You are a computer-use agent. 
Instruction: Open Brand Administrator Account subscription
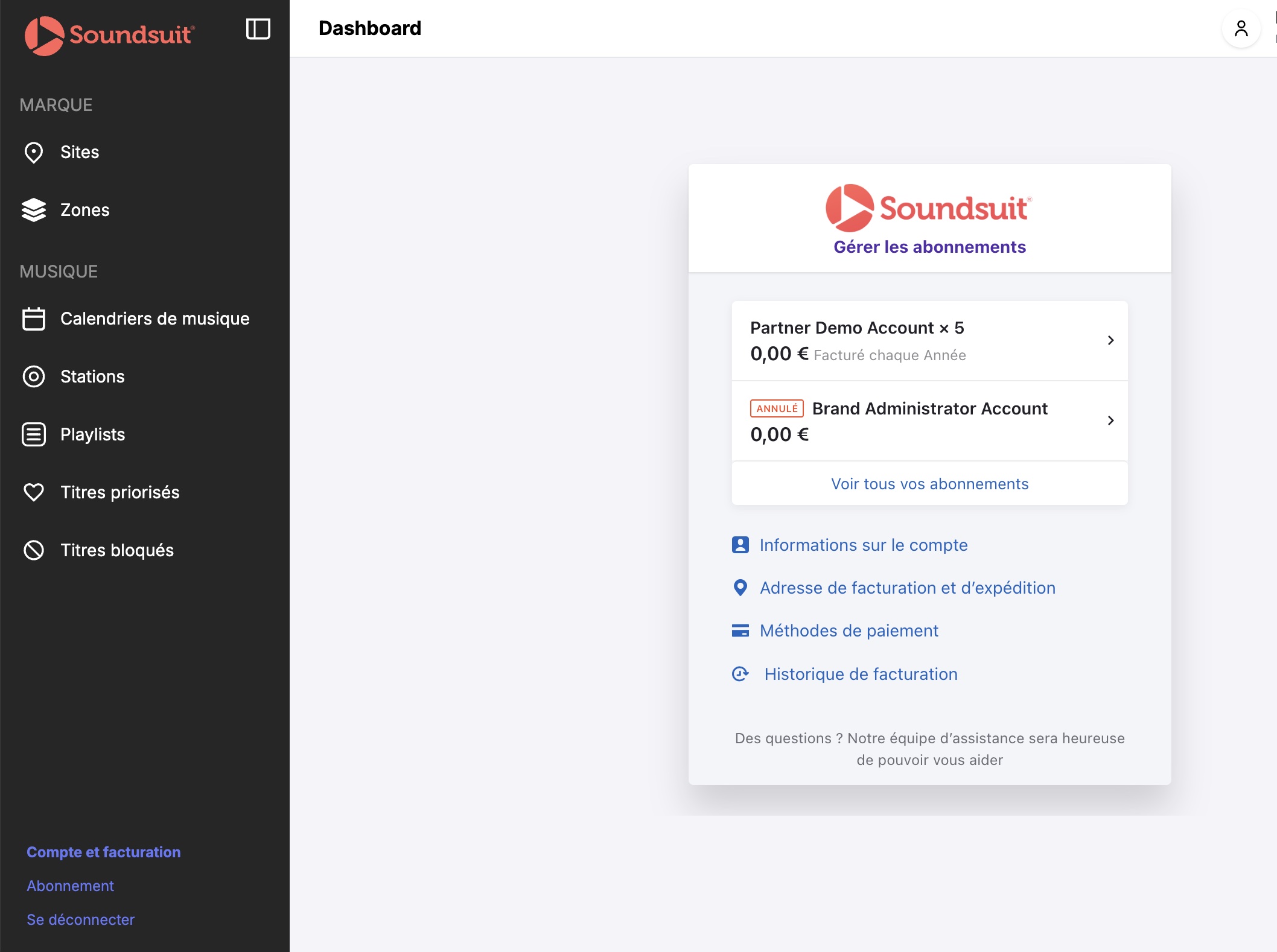click(x=929, y=421)
